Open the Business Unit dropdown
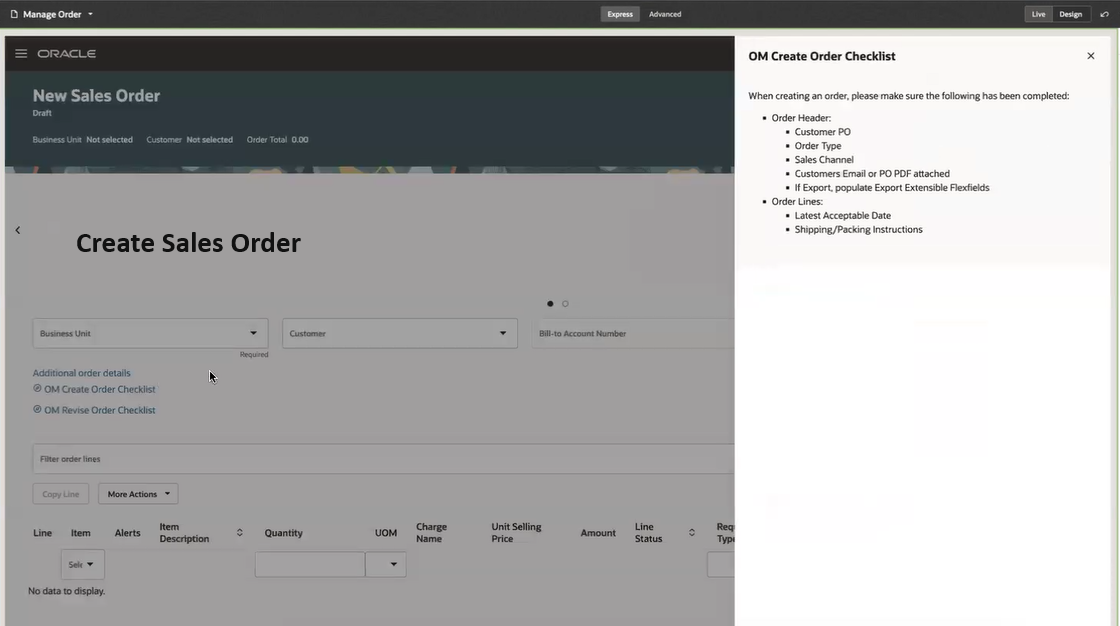1120x626 pixels. click(x=254, y=333)
